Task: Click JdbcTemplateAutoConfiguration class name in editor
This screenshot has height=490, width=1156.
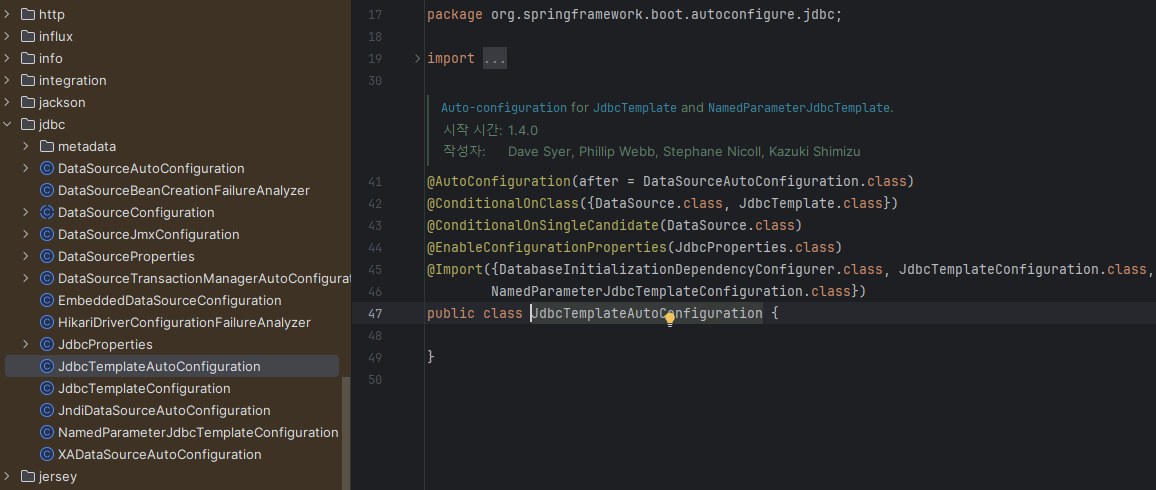Action: (x=647, y=313)
